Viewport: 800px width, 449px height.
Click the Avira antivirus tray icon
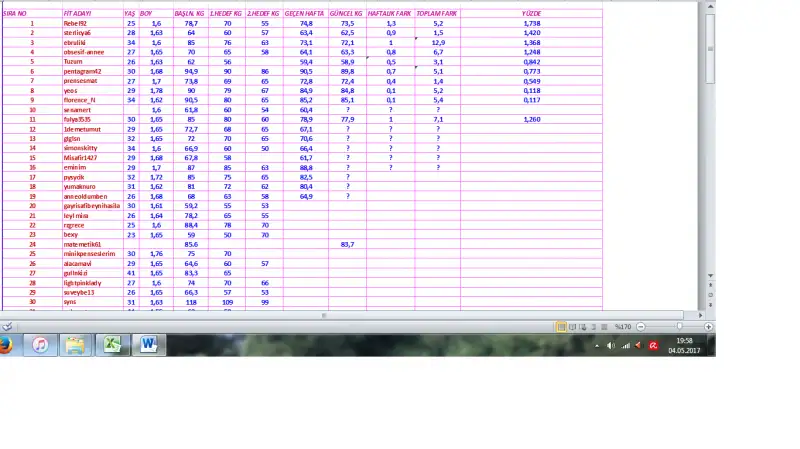652,345
